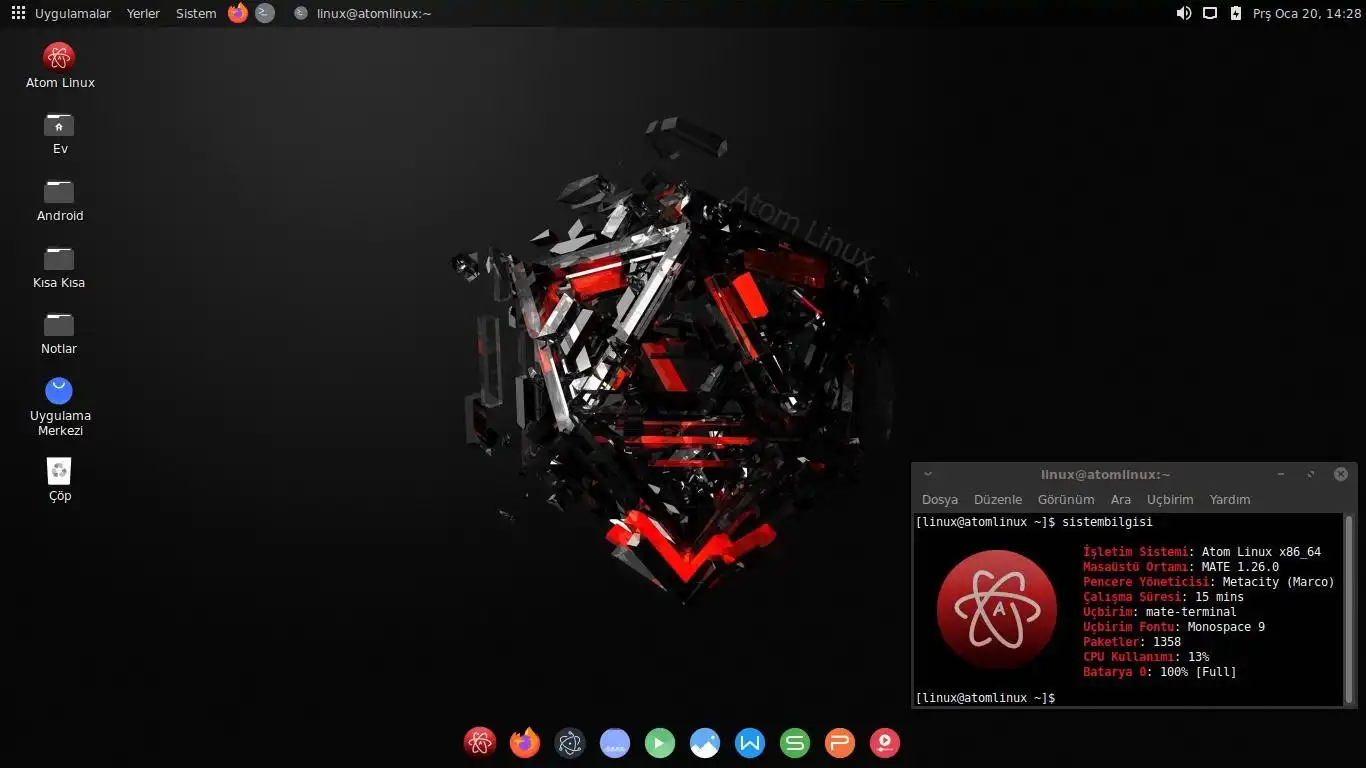Open the Ara menu in terminal

click(x=1121, y=499)
